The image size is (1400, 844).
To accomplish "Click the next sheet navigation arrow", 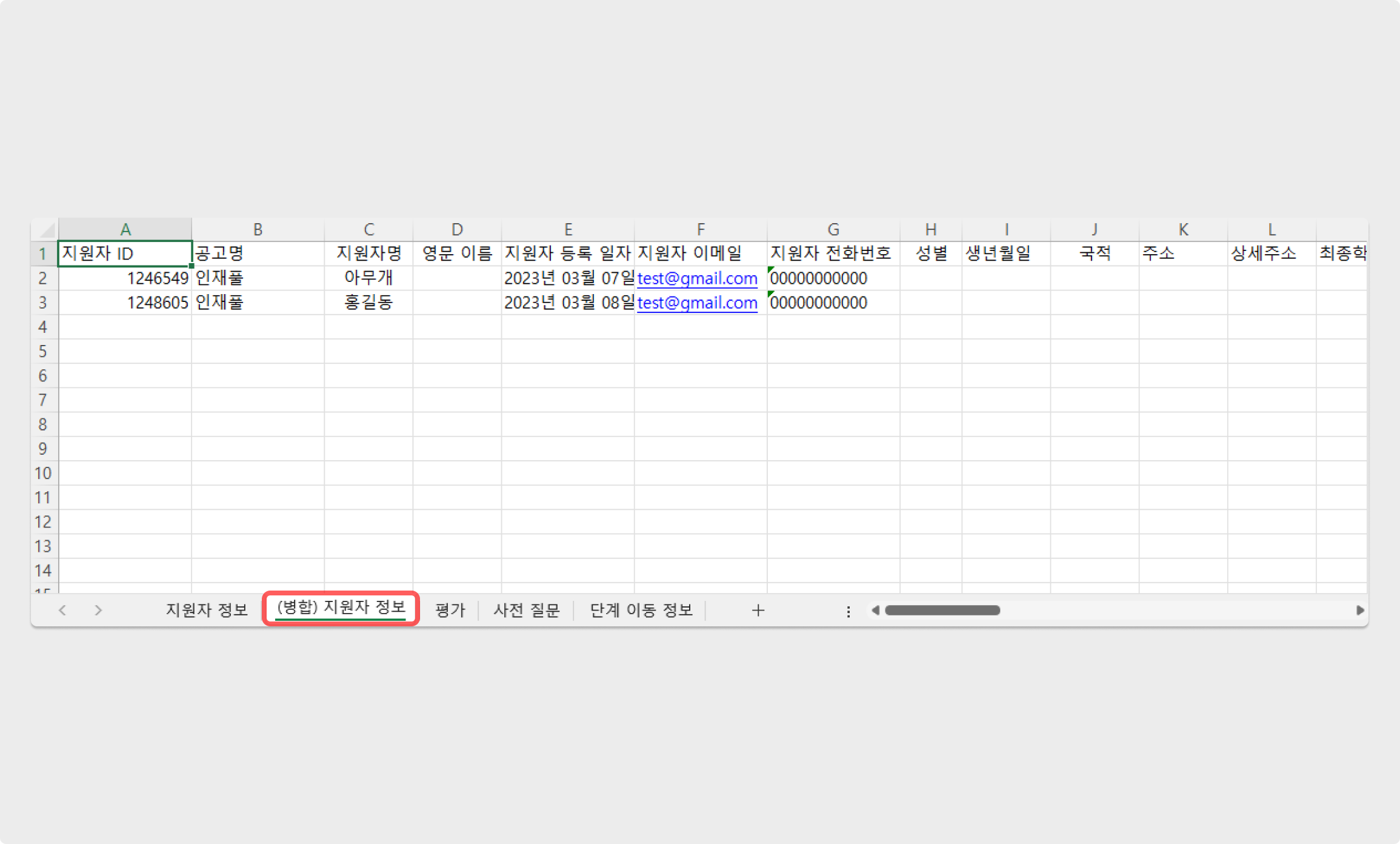I will coord(98,611).
